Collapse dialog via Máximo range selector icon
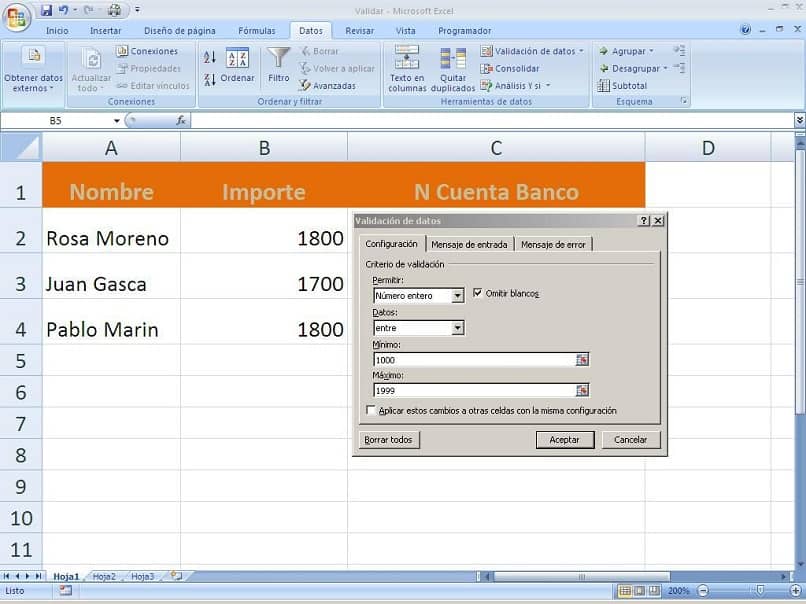Screen dimensions: 806x604 tap(582, 391)
